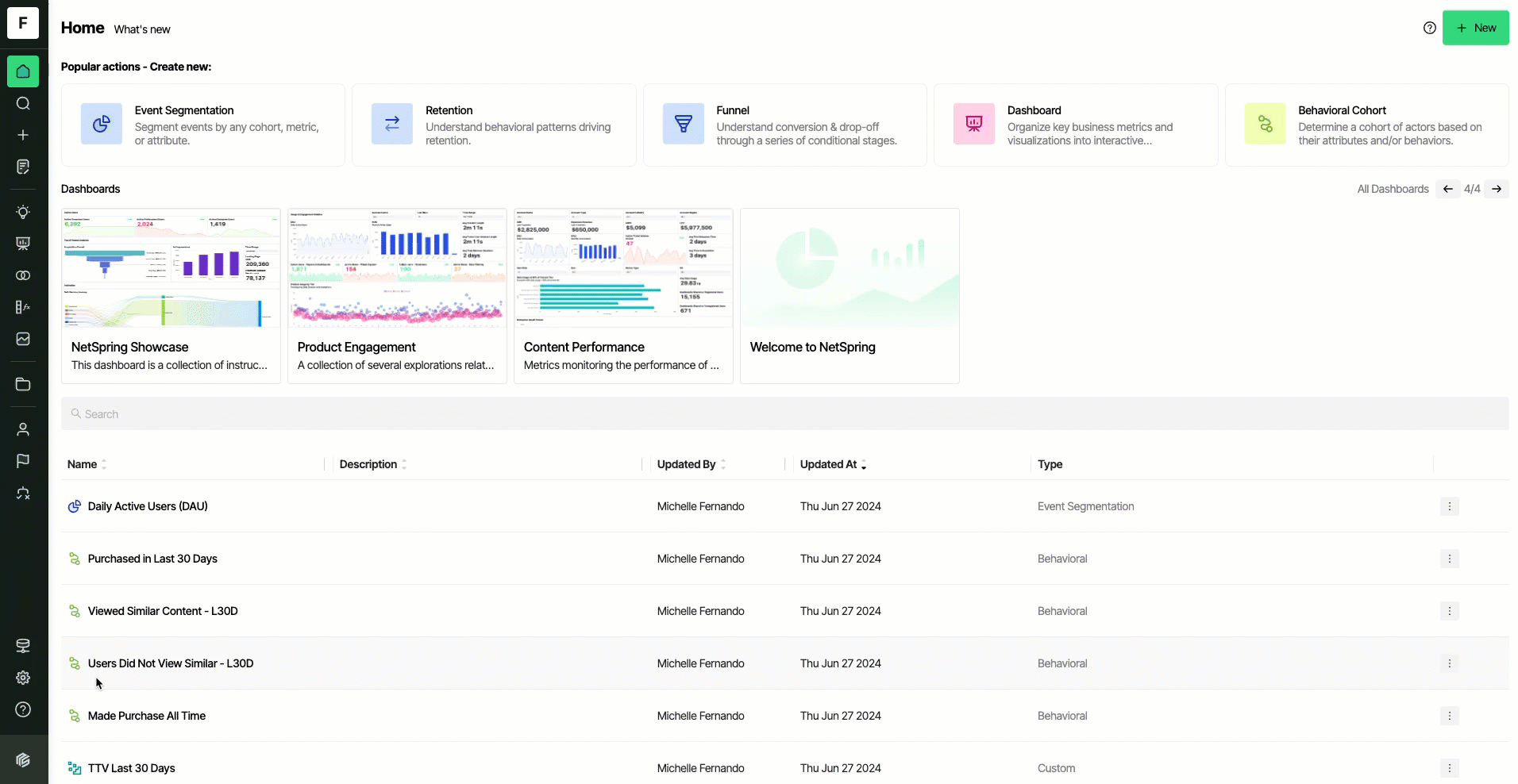Screen dimensions: 1518x784
Task: Open more options for Users Did Not View Similar
Action: (x=1450, y=663)
